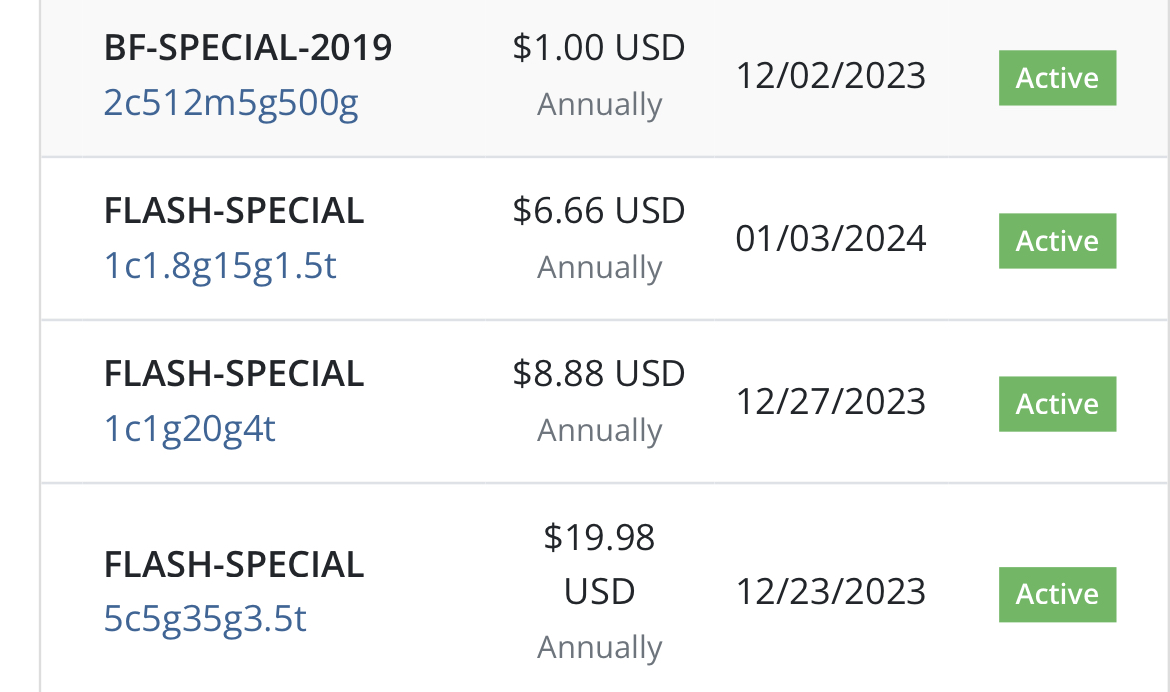Select the $8.88 USD price
Image resolution: width=1170 pixels, height=692 pixels.
598,374
